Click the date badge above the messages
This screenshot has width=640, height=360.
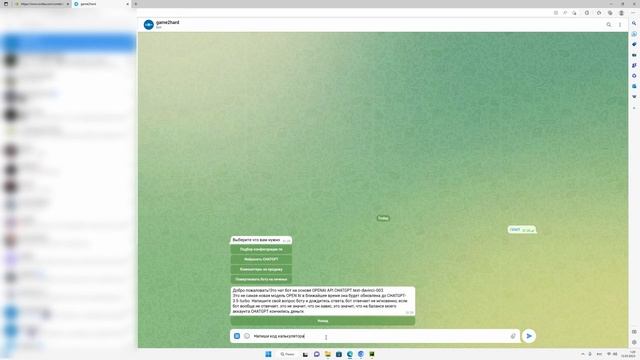[383, 218]
